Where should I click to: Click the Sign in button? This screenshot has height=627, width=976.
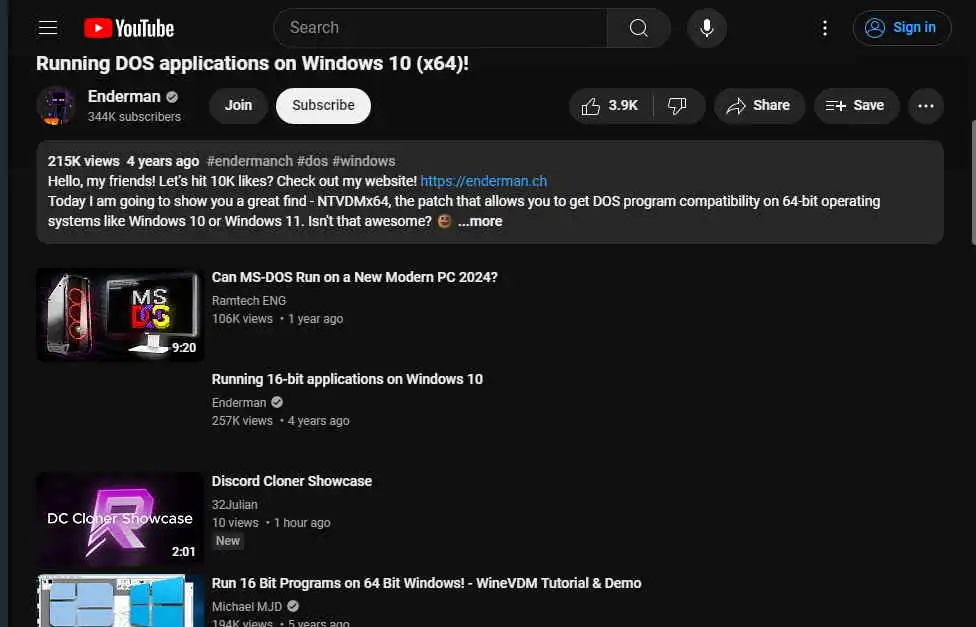901,28
